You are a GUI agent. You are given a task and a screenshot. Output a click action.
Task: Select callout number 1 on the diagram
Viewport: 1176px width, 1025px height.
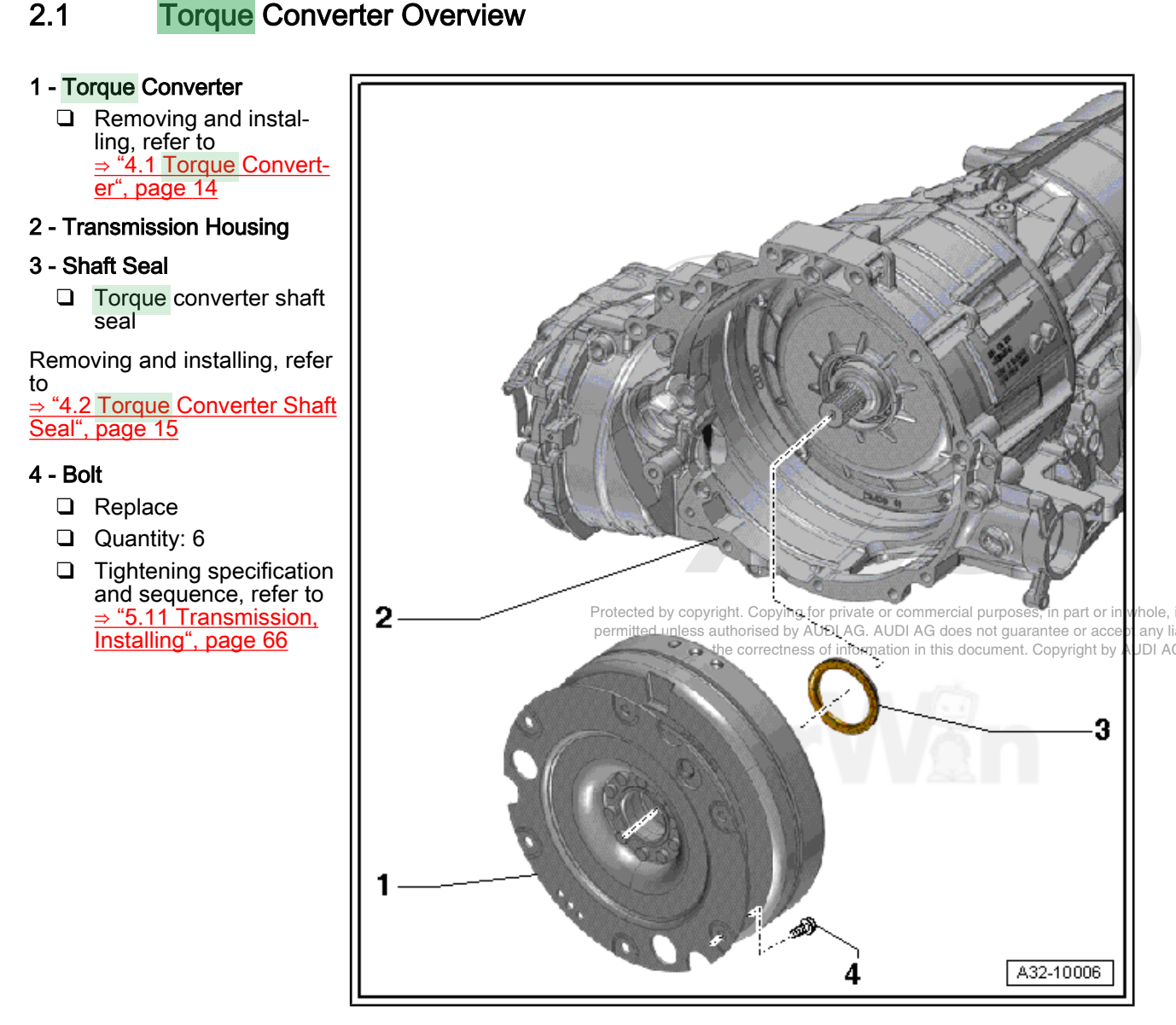point(384,886)
